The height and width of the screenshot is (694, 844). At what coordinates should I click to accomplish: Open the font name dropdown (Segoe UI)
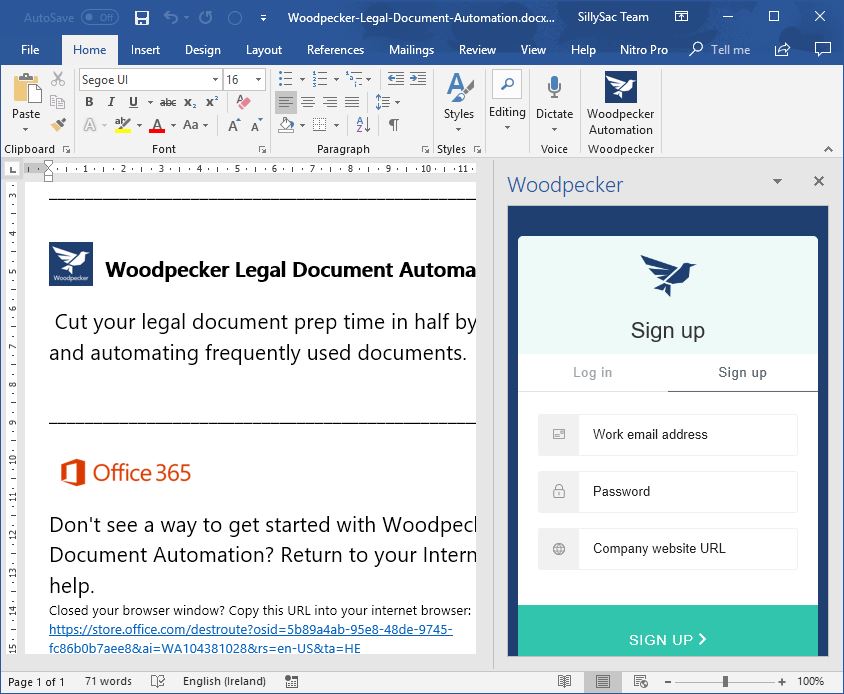coord(215,79)
